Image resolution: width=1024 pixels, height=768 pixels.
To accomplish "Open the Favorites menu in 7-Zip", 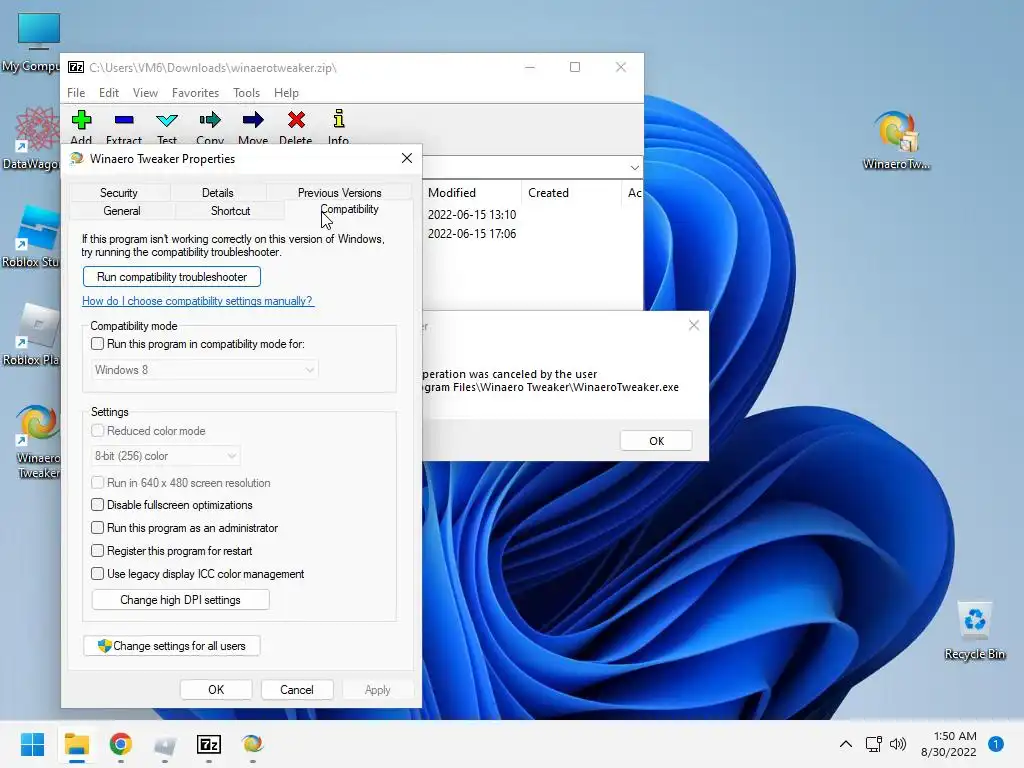I will coord(195,93).
